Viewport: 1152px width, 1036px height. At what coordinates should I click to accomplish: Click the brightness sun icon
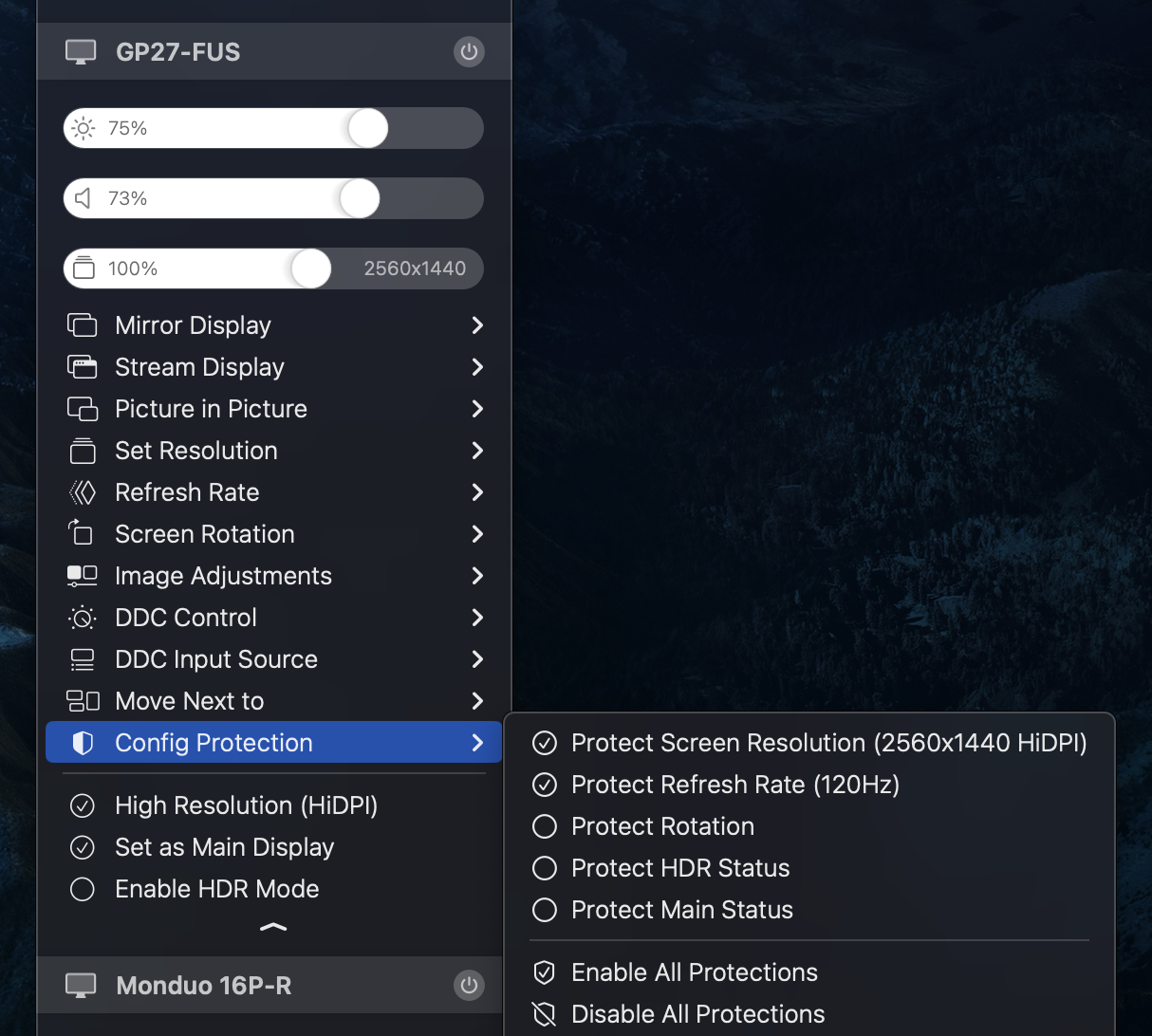coord(84,128)
